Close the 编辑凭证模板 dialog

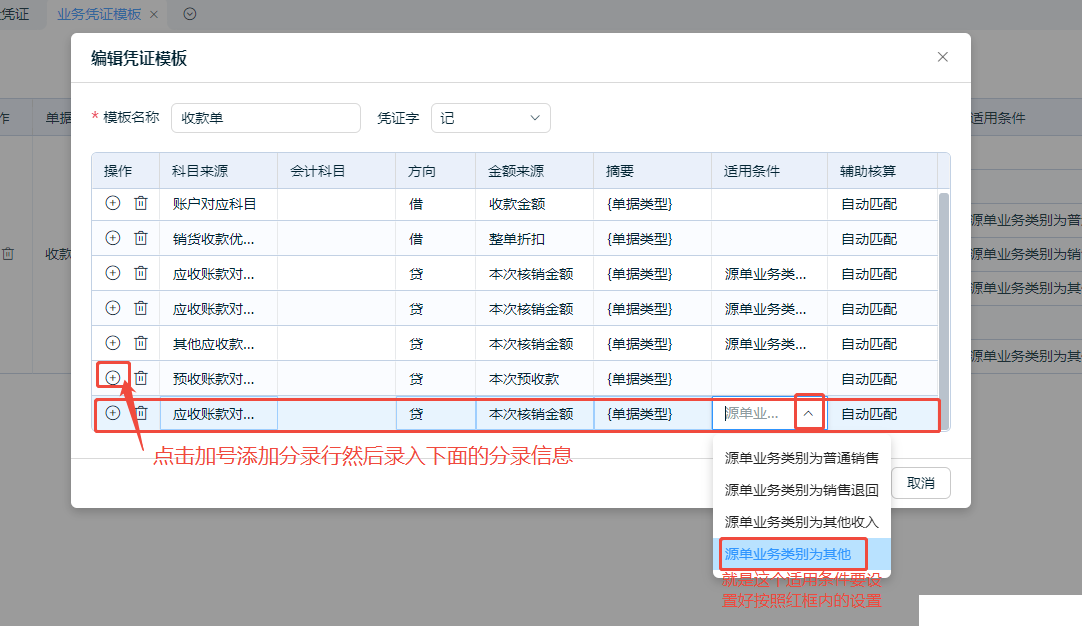pos(942,57)
